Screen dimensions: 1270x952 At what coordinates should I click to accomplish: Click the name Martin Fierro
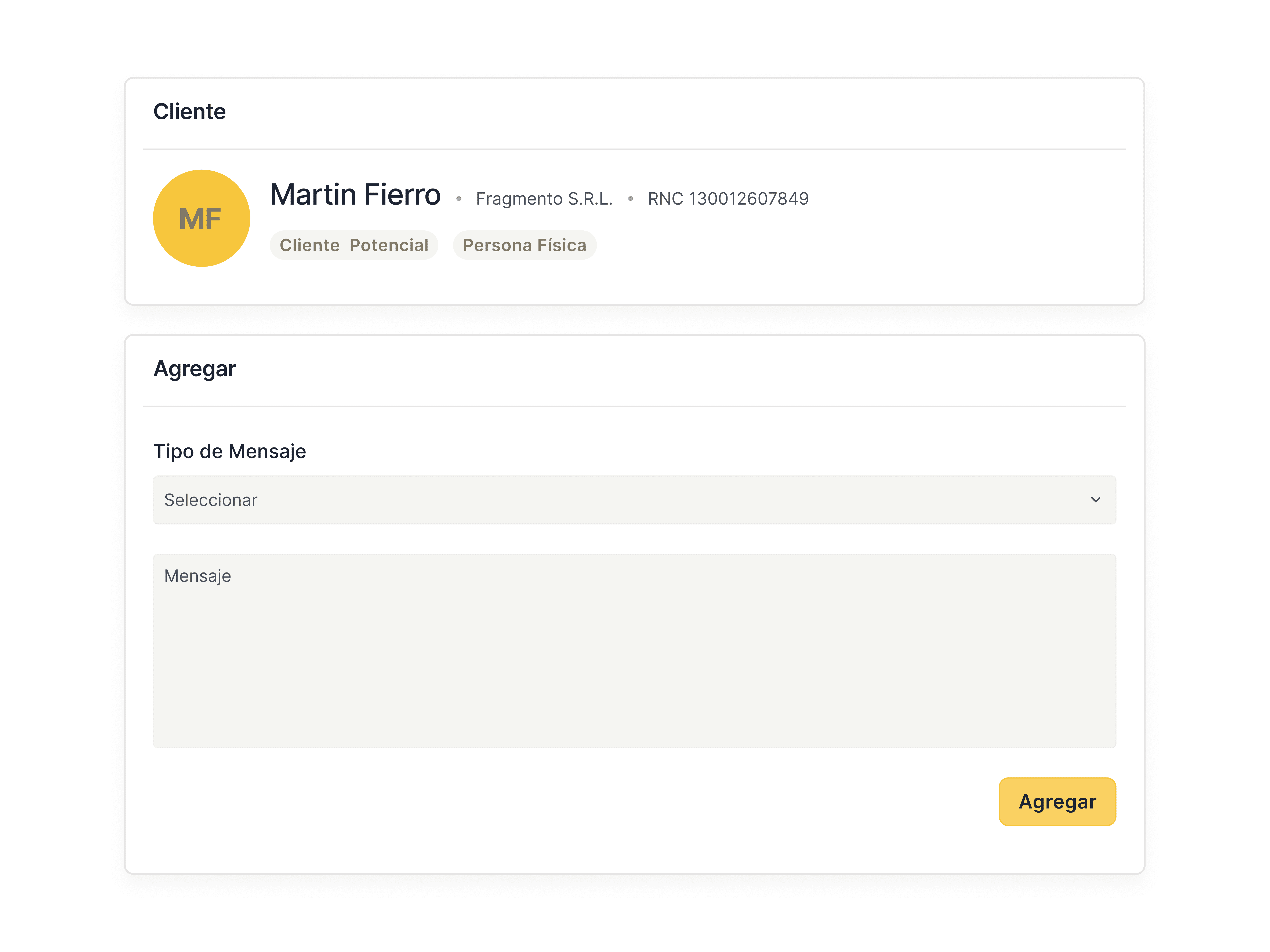point(355,195)
